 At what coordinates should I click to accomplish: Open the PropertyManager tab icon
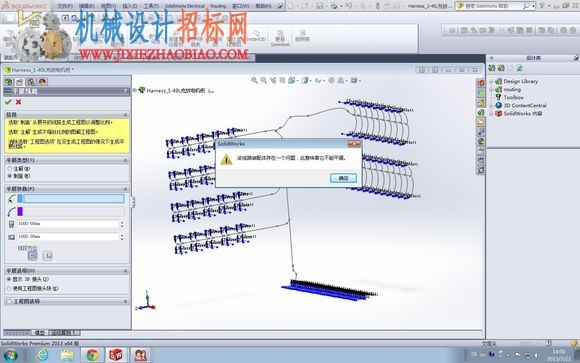20,82
